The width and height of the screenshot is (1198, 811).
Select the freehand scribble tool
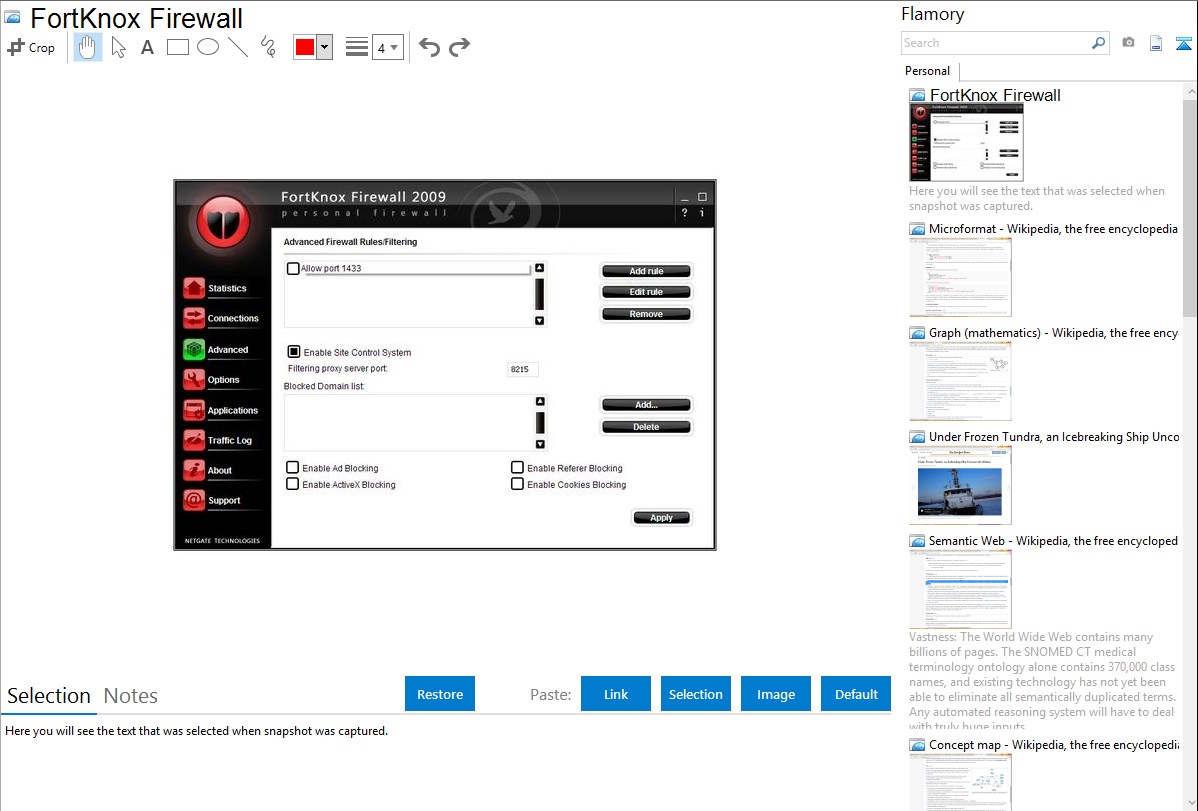click(x=268, y=47)
